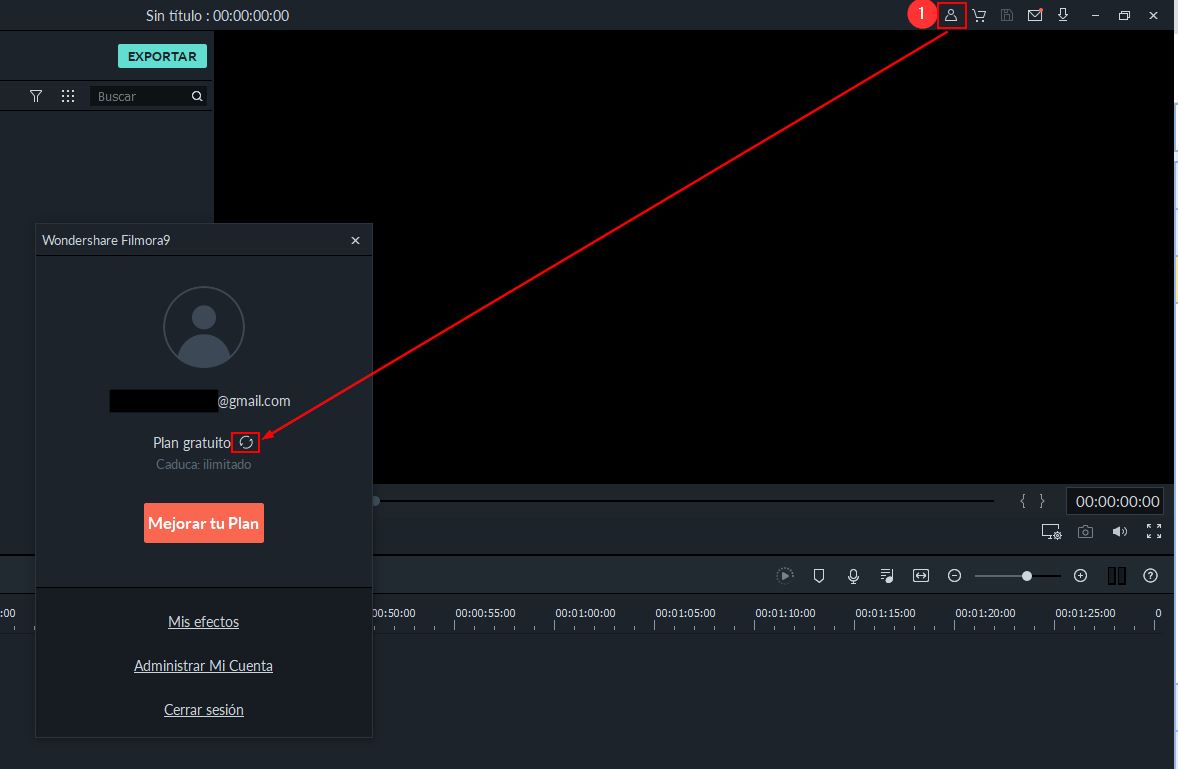Click the magnifier search icon

pyautogui.click(x=197, y=96)
